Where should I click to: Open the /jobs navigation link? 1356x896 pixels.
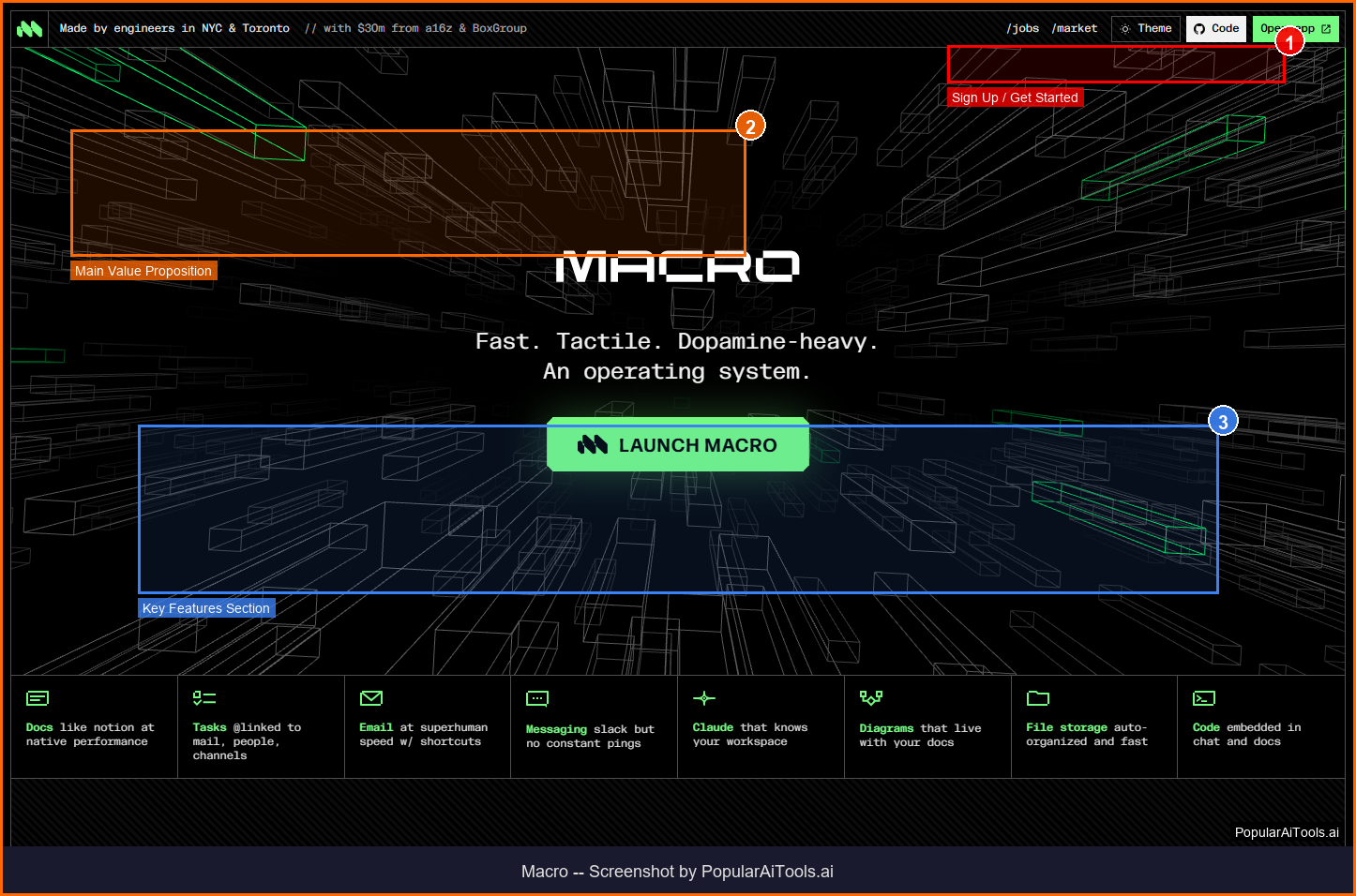[1022, 29]
